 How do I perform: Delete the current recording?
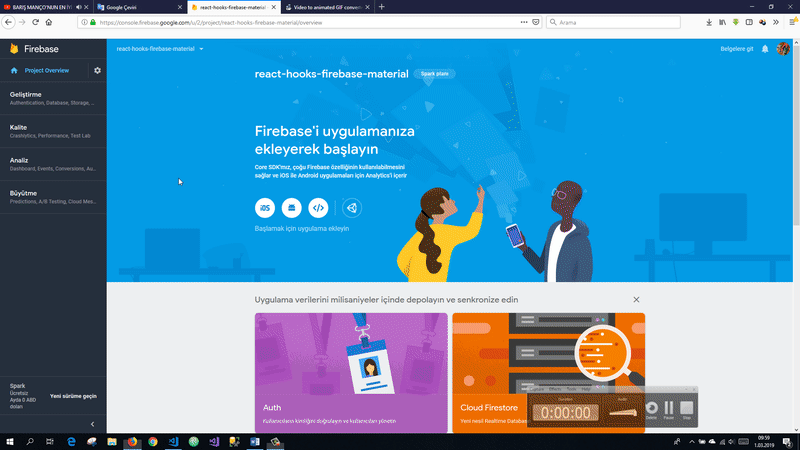tap(652, 408)
